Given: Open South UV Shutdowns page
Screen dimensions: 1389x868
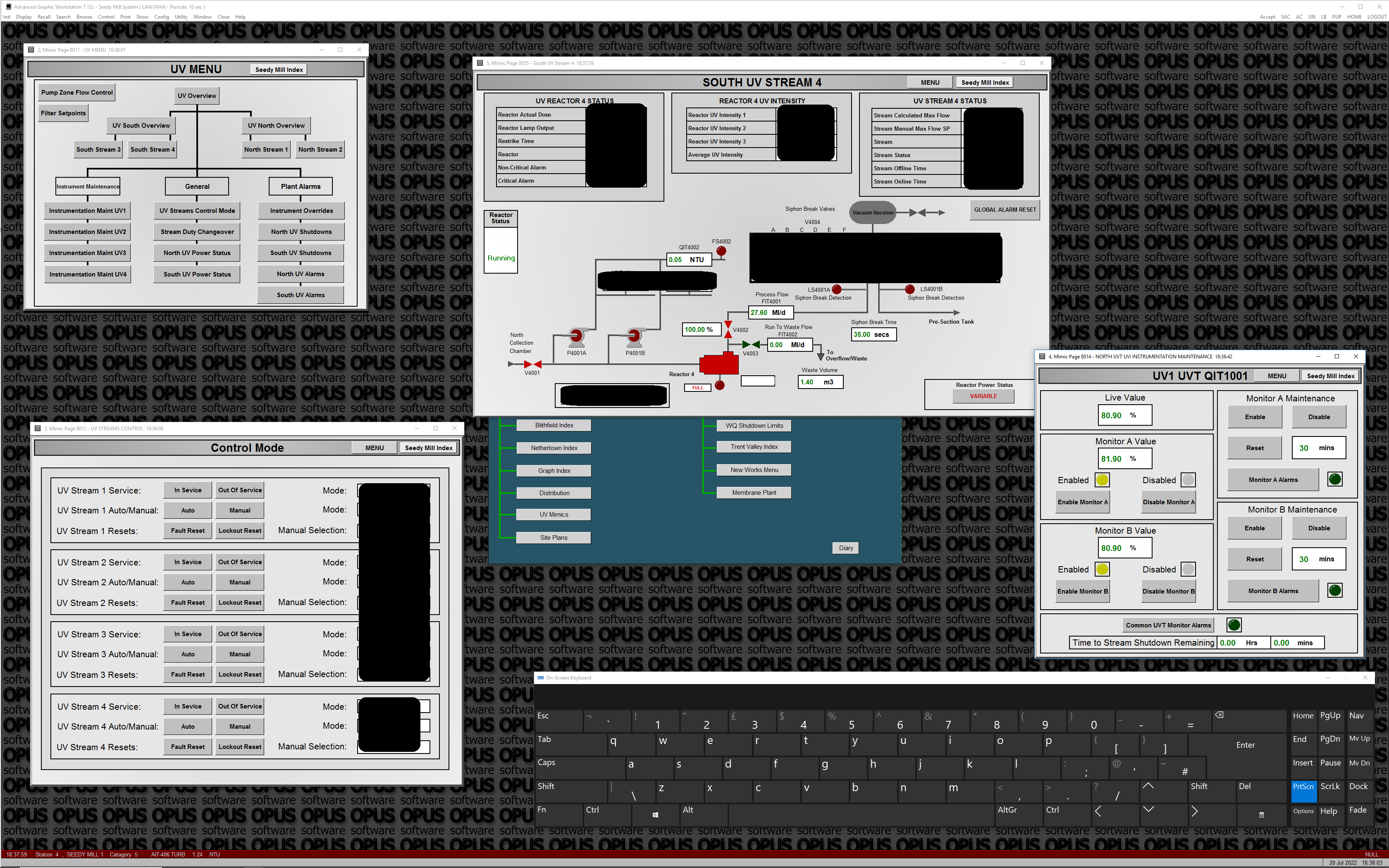Looking at the screenshot, I should (x=301, y=253).
